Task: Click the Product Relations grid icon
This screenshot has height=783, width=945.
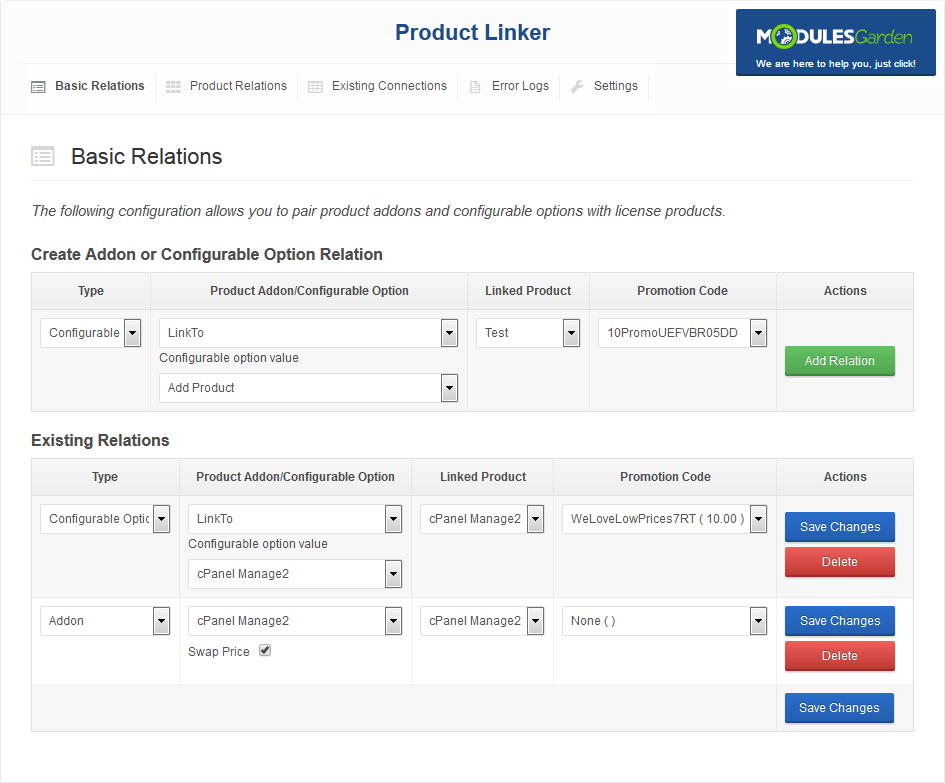Action: (173, 87)
